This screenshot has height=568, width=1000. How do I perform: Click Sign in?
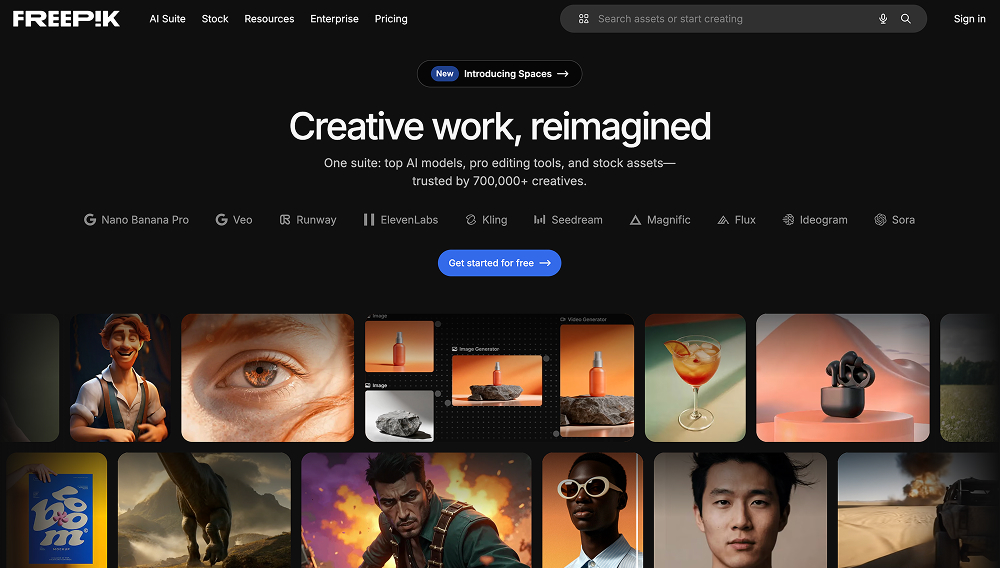(x=969, y=19)
